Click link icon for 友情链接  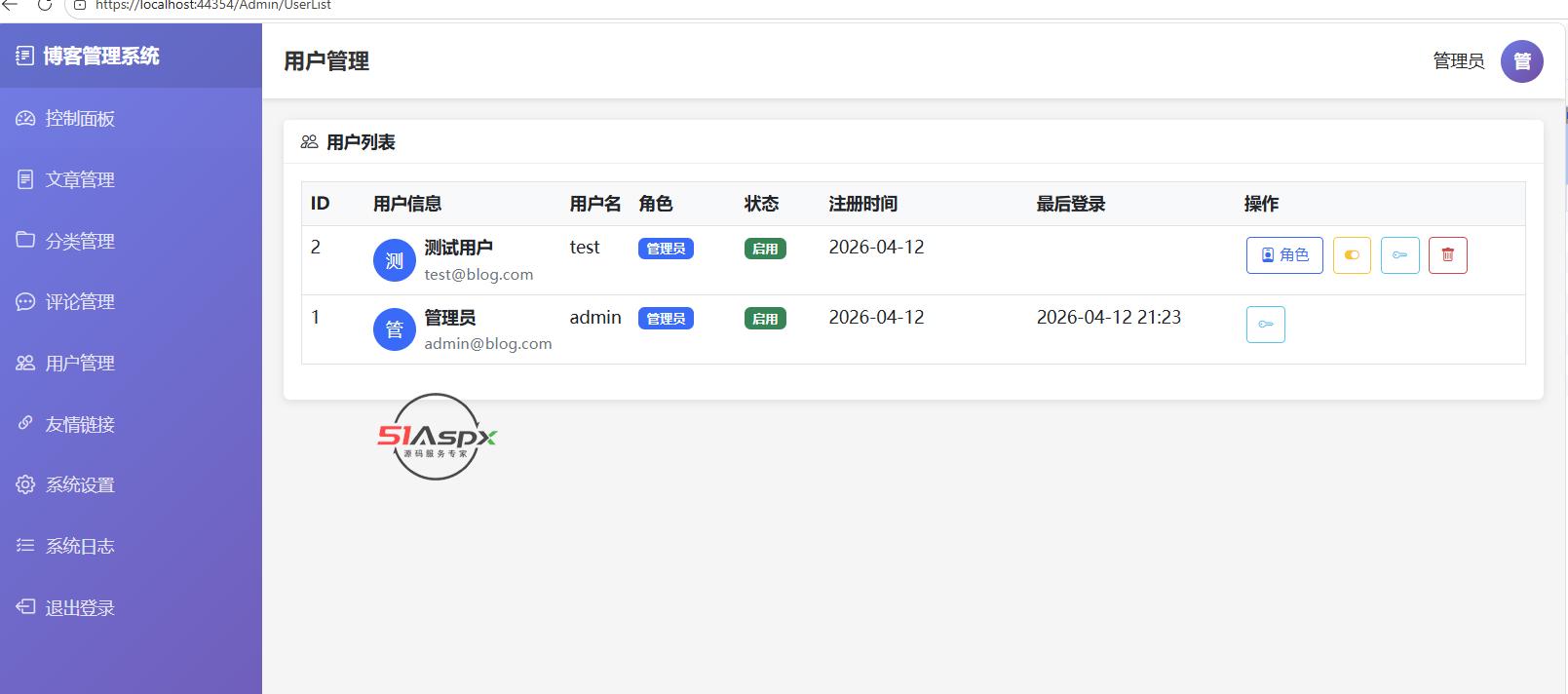pyautogui.click(x=25, y=423)
